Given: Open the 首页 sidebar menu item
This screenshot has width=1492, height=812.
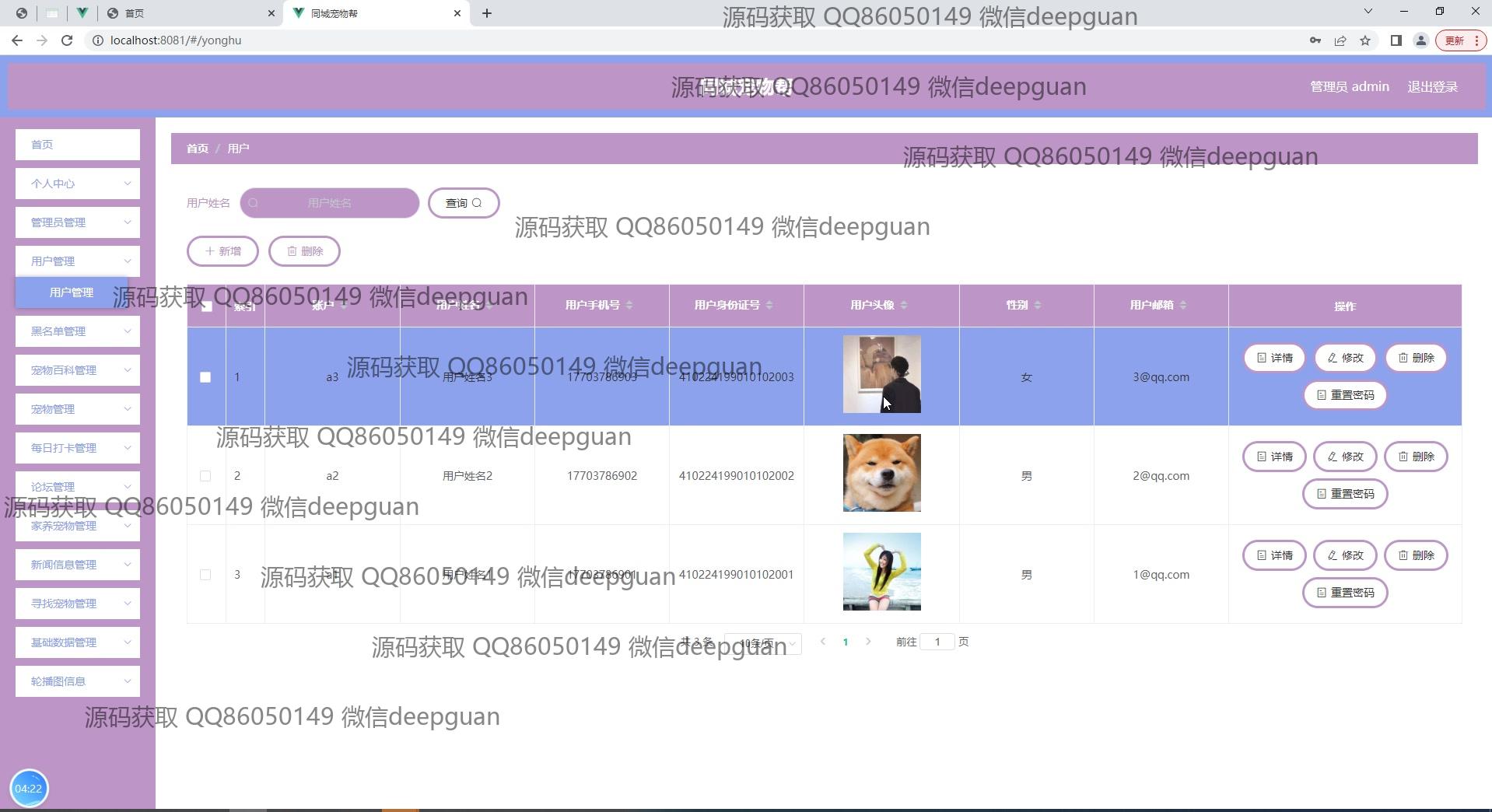Looking at the screenshot, I should [x=78, y=145].
